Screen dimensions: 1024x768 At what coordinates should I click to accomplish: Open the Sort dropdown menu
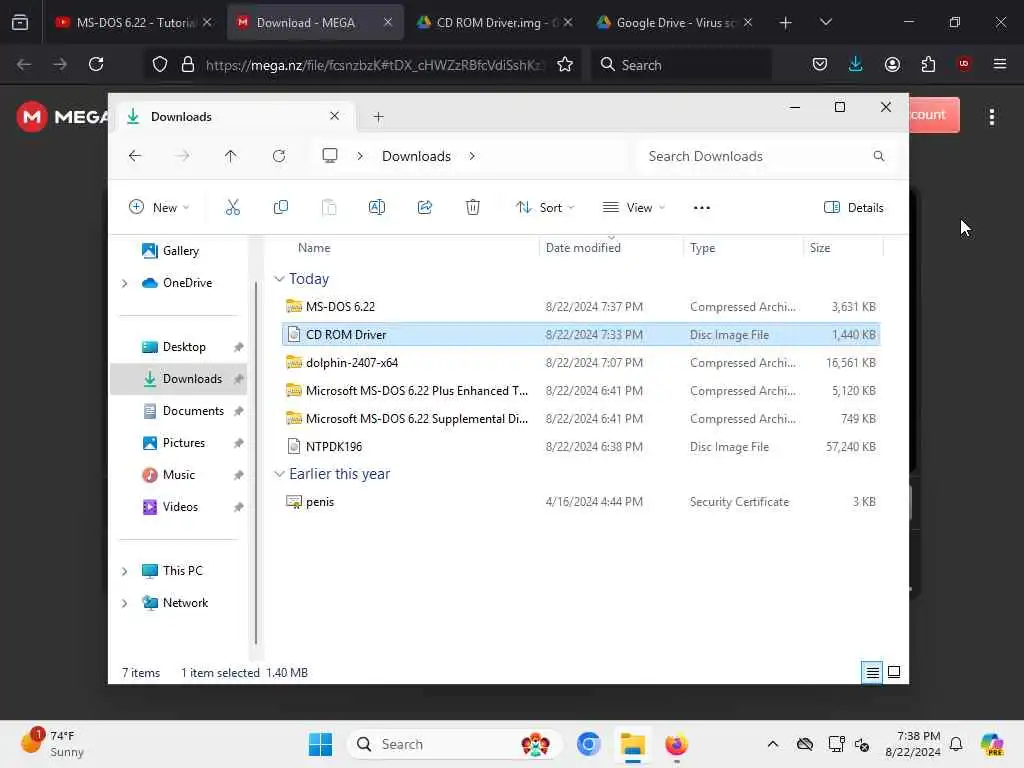coord(545,208)
